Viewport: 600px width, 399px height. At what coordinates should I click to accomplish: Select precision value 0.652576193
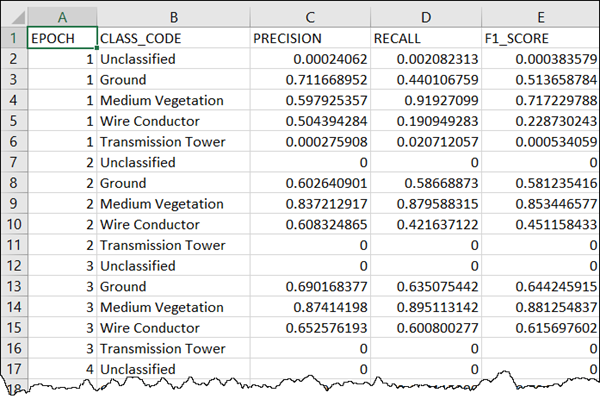[310, 327]
